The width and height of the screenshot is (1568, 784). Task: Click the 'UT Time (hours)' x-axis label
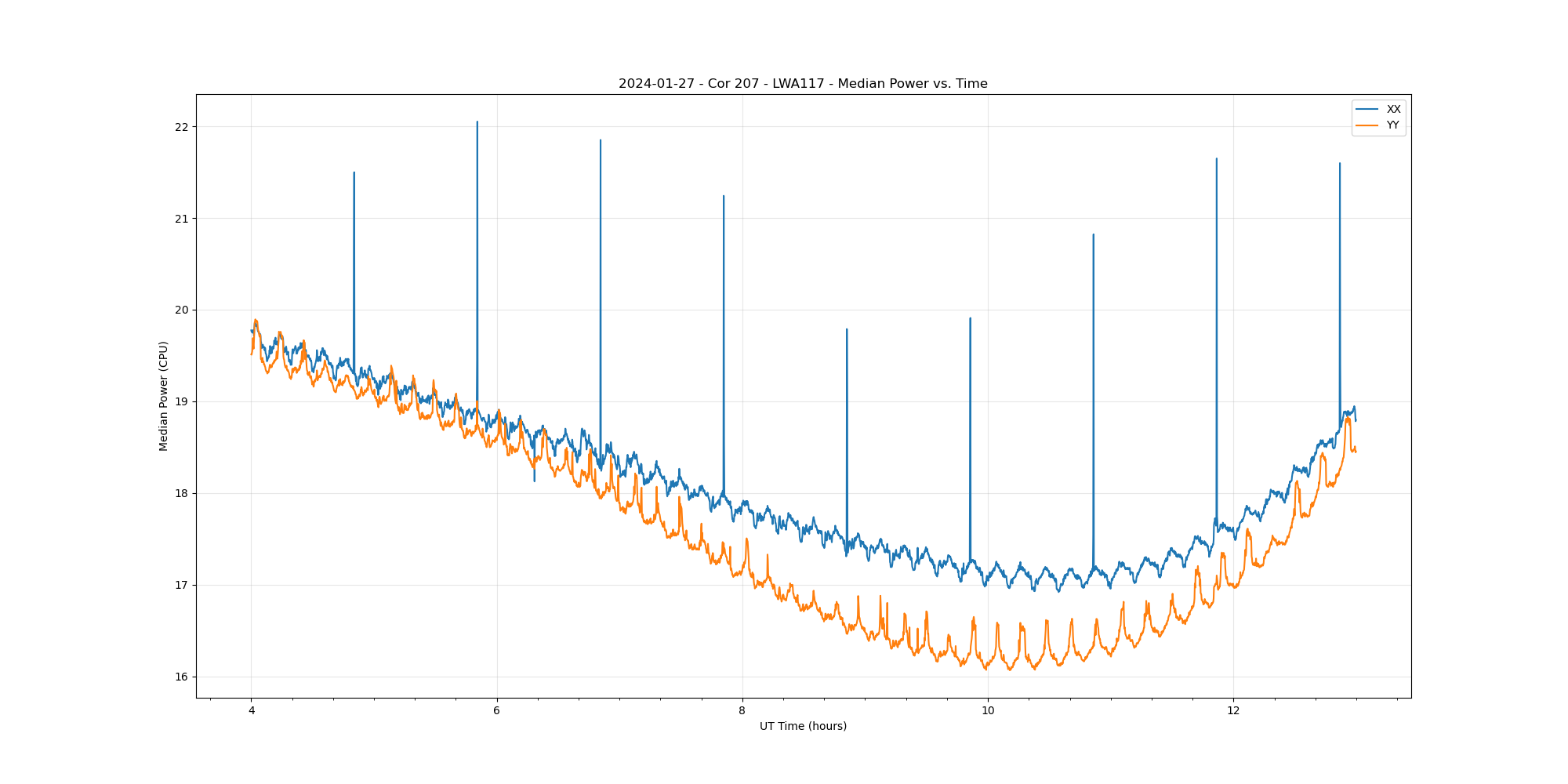[x=803, y=726]
